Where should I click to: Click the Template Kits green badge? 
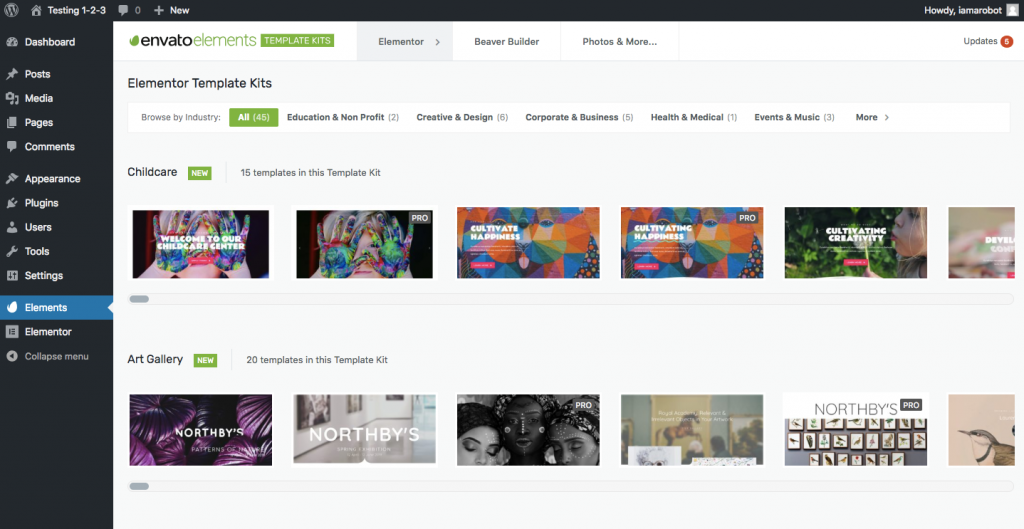pos(297,40)
